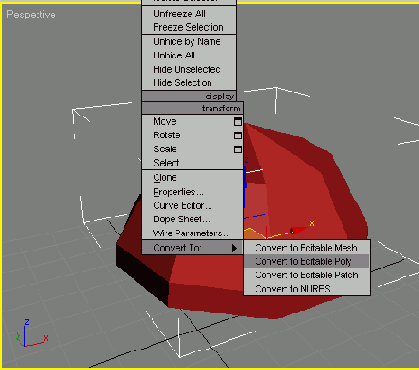Image resolution: width=419 pixels, height=370 pixels.
Task: Open Move transform settings box icon
Action: click(x=238, y=122)
